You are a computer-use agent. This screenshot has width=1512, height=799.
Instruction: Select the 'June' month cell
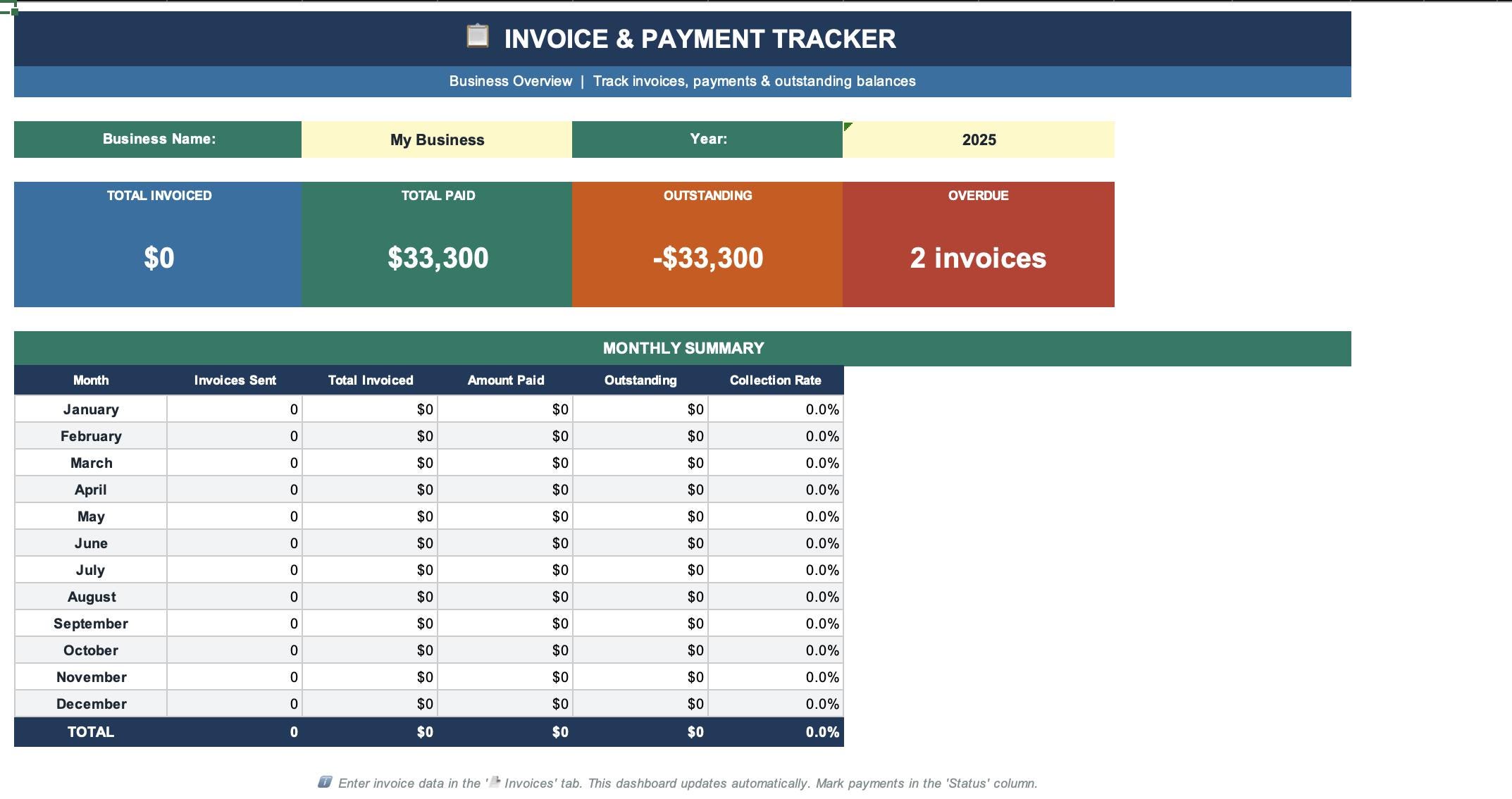(x=91, y=543)
